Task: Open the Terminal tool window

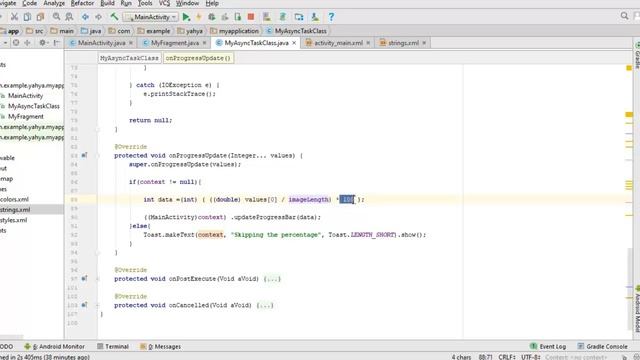Action: [113, 347]
